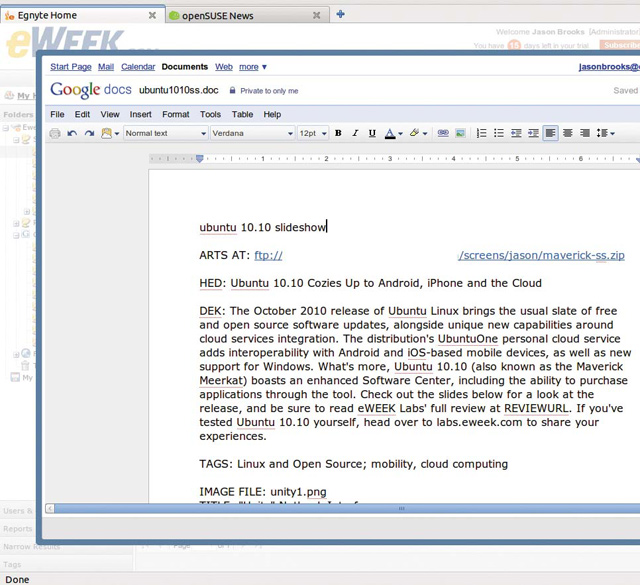
Task: Open the Normal text style dropdown
Action: pos(165,133)
